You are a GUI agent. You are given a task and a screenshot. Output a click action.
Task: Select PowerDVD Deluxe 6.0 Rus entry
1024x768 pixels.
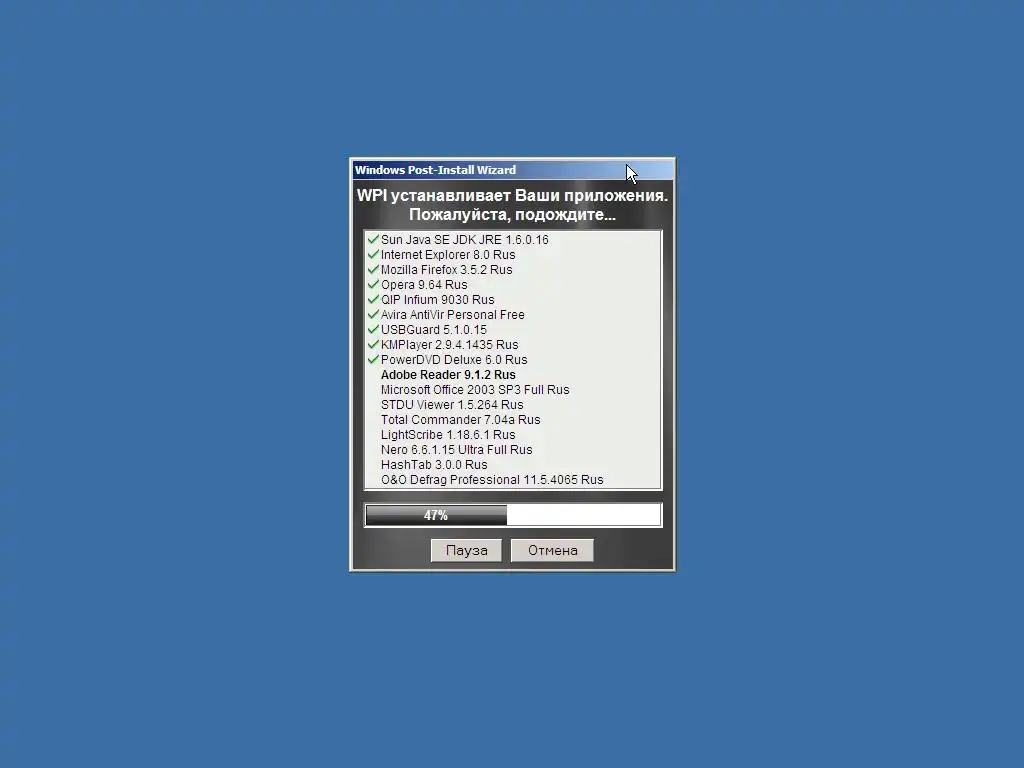point(454,360)
